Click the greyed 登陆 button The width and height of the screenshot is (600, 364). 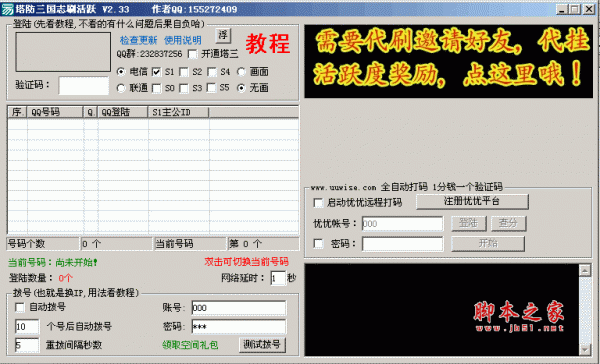pyautogui.click(x=469, y=224)
